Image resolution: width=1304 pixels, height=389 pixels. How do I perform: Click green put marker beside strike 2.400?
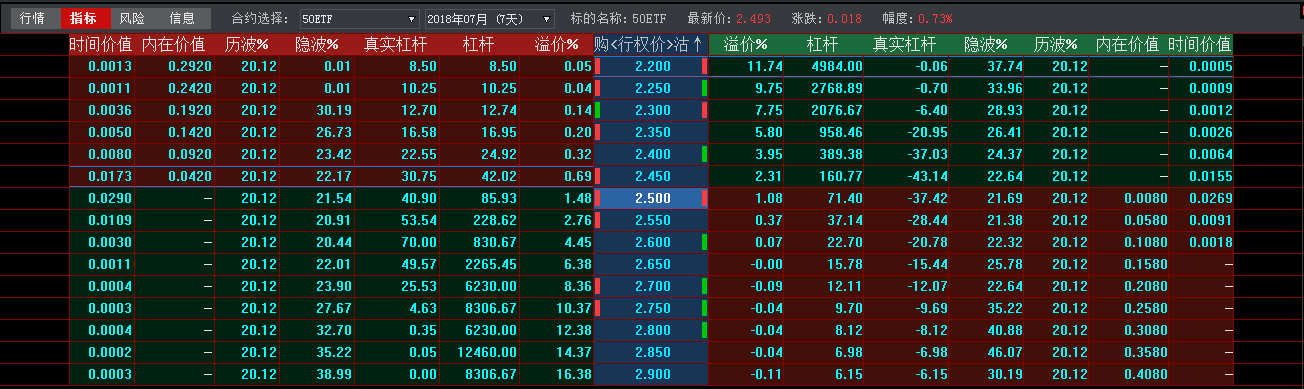click(x=704, y=154)
